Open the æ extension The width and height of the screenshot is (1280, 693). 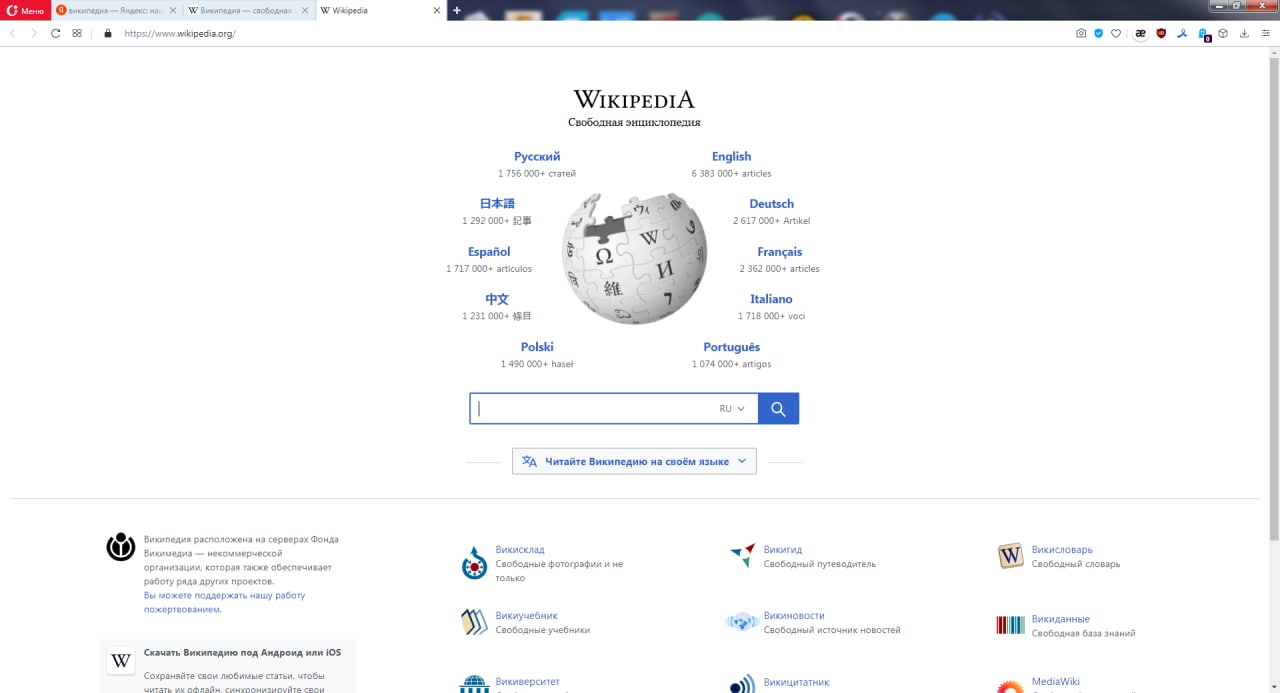[1140, 33]
